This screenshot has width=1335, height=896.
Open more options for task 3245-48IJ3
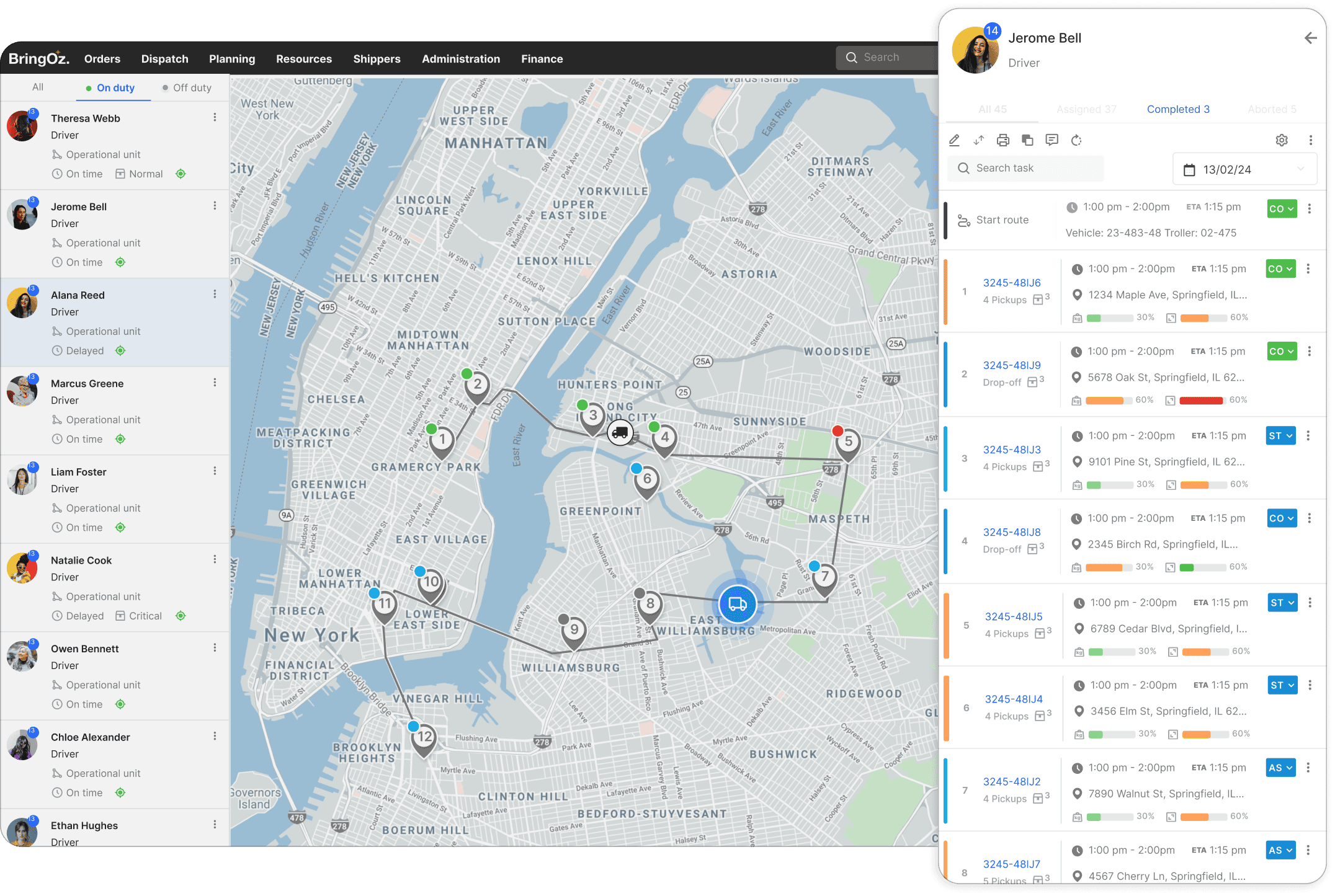1308,435
